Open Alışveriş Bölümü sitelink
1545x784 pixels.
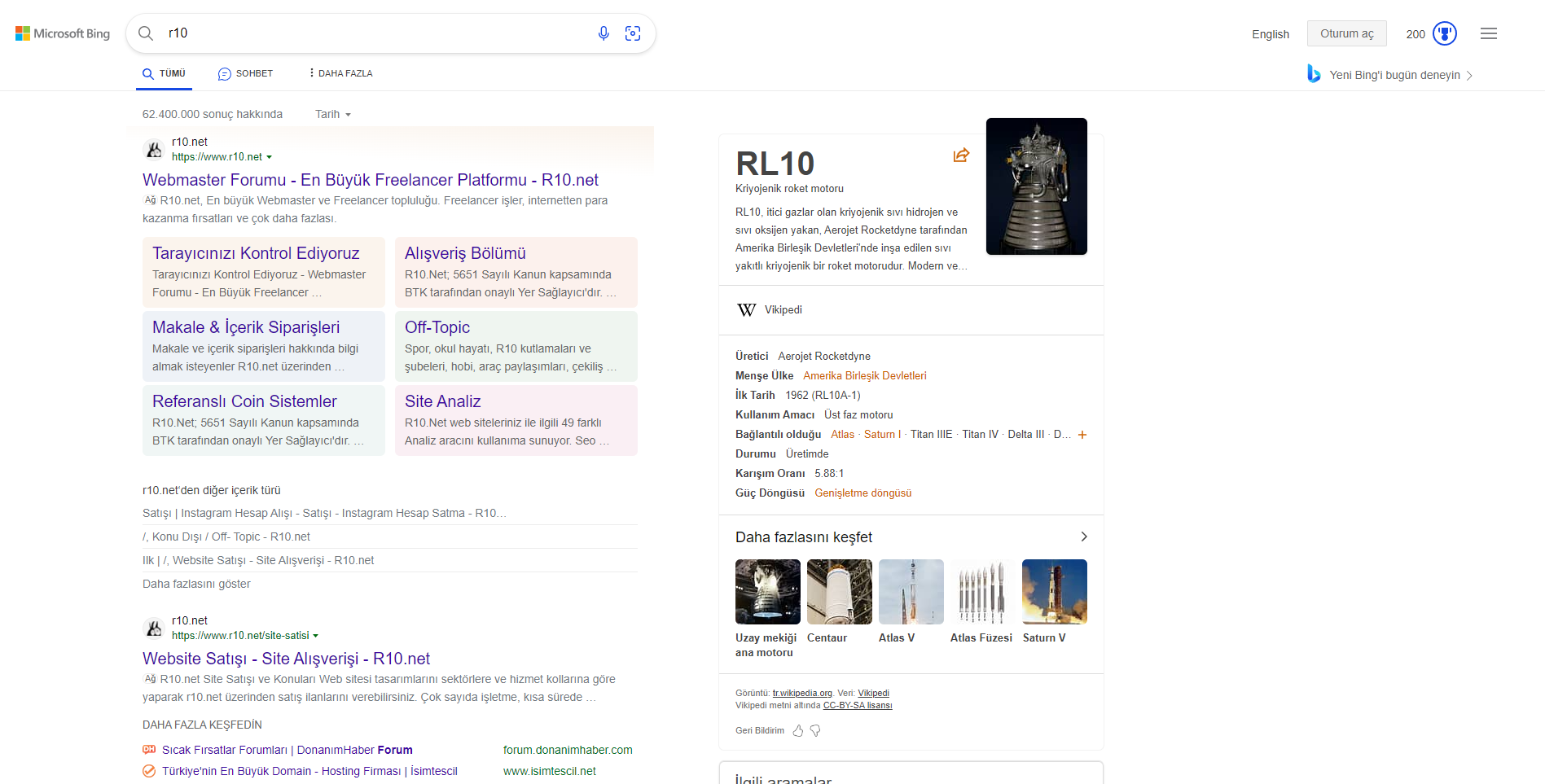tap(465, 253)
